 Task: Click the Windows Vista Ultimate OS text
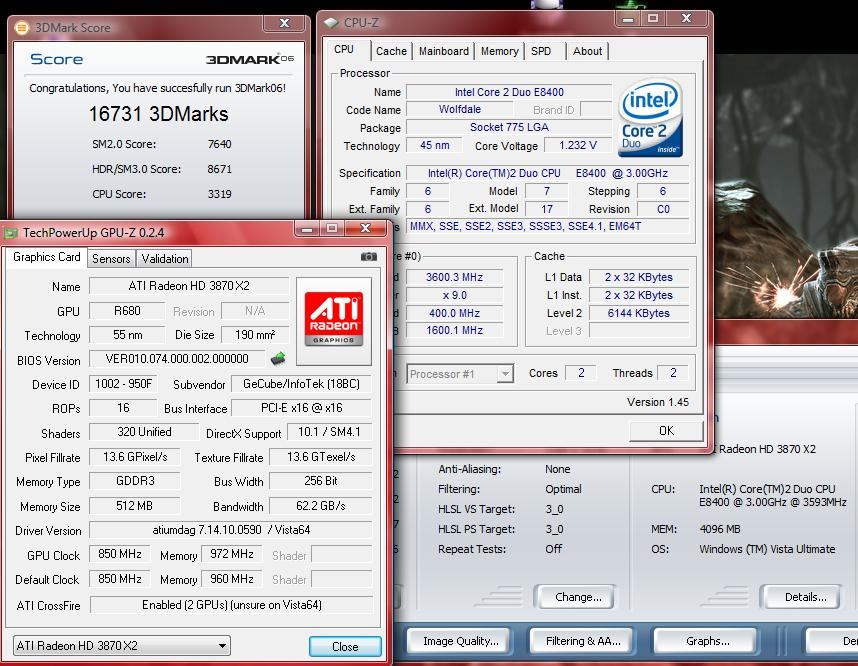(x=767, y=549)
